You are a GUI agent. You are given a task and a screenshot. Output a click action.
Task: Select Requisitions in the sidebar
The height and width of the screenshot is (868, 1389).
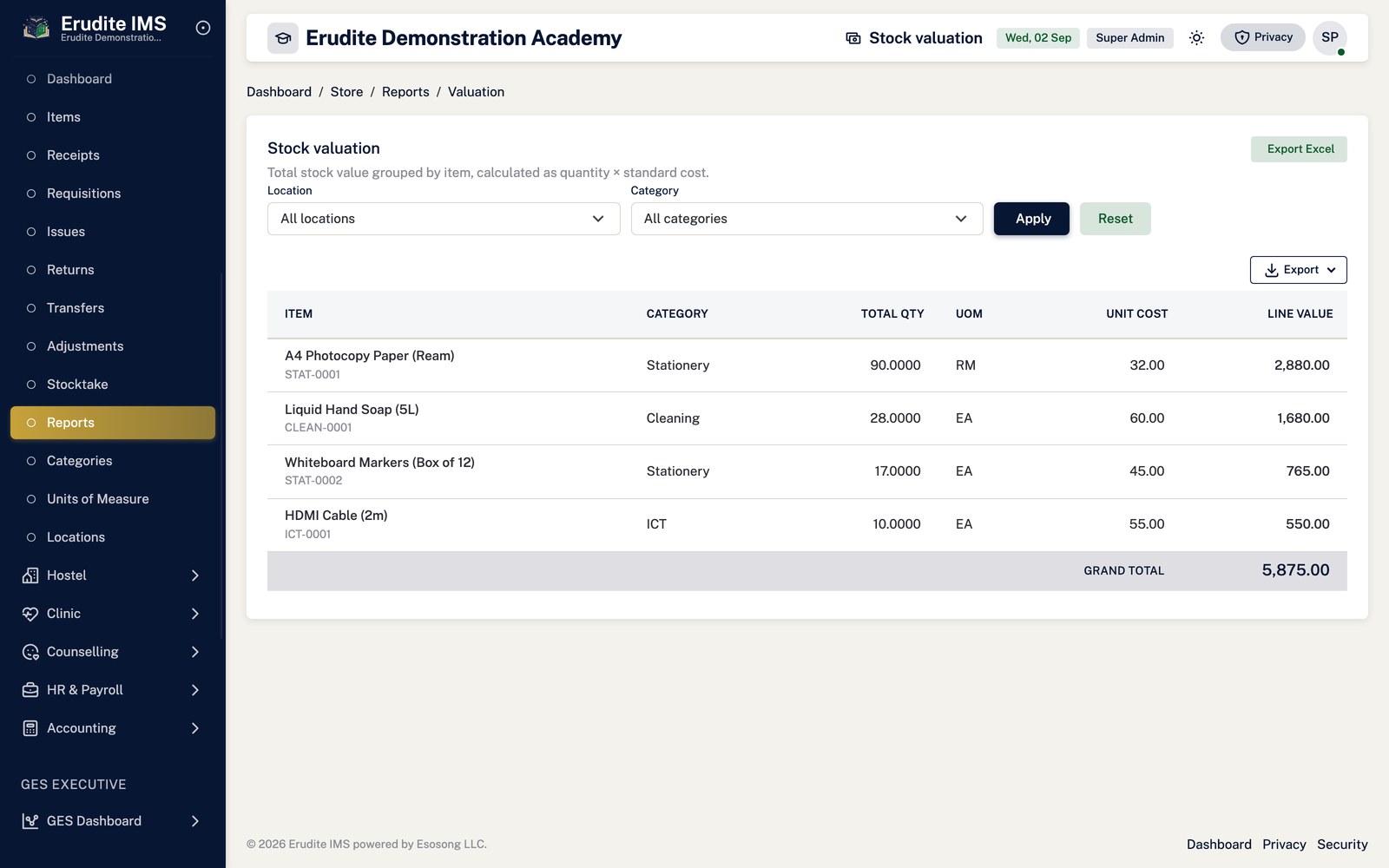(x=113, y=194)
